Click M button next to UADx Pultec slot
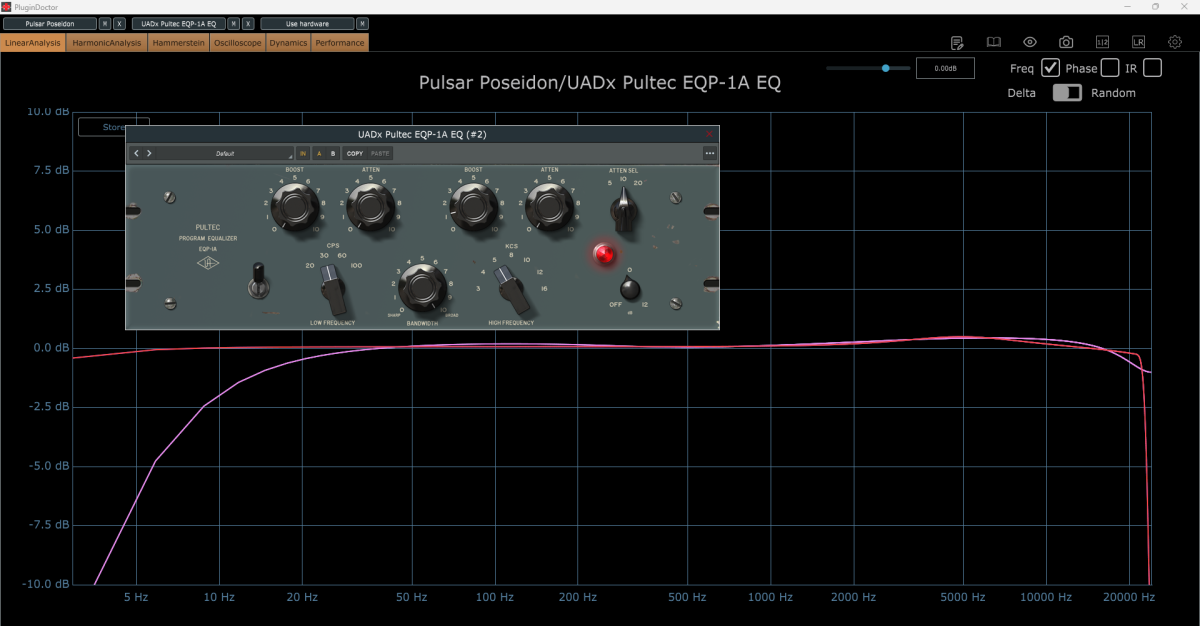 (234, 23)
